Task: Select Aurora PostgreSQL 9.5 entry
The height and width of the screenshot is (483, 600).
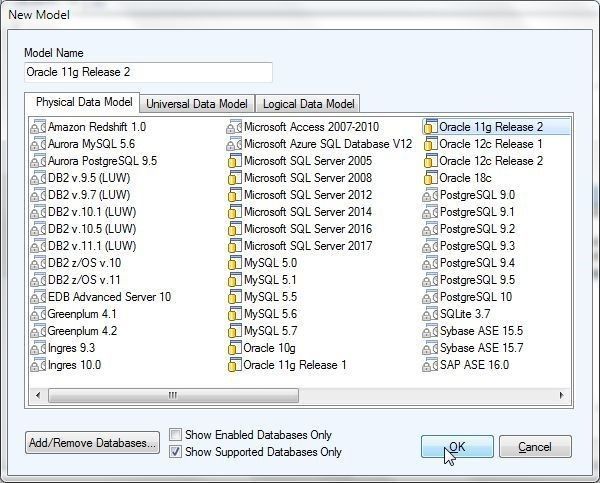Action: pyautogui.click(x=94, y=161)
